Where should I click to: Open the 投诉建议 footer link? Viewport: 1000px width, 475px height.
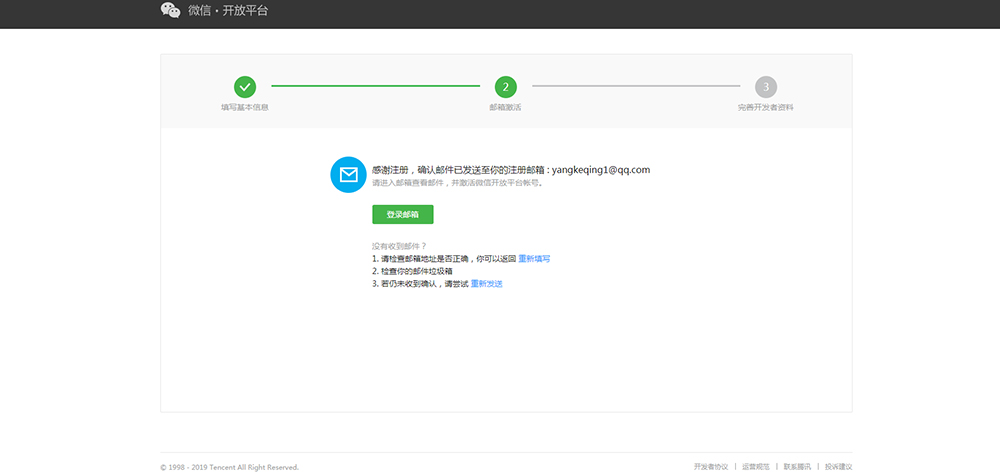(x=838, y=466)
